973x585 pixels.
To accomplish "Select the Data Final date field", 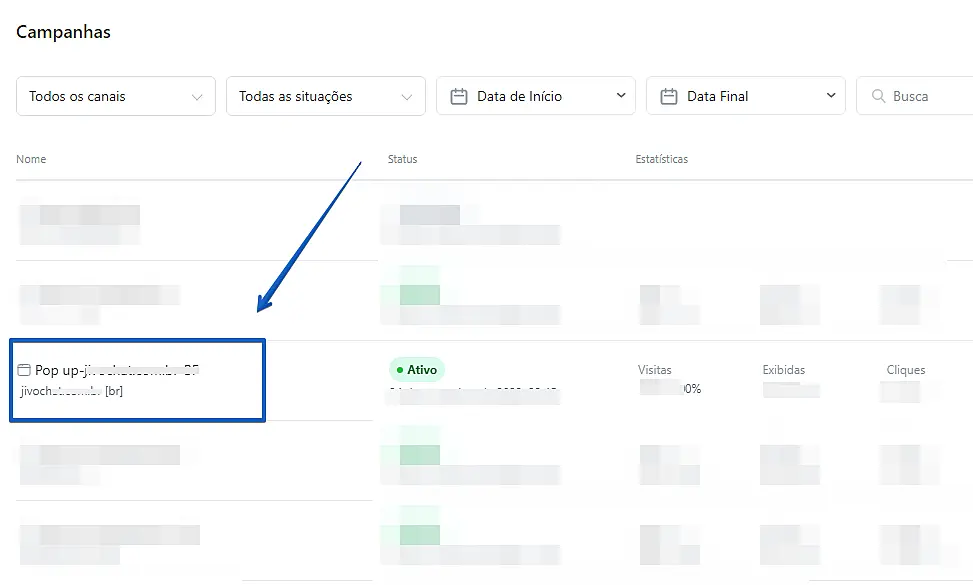I will (745, 97).
